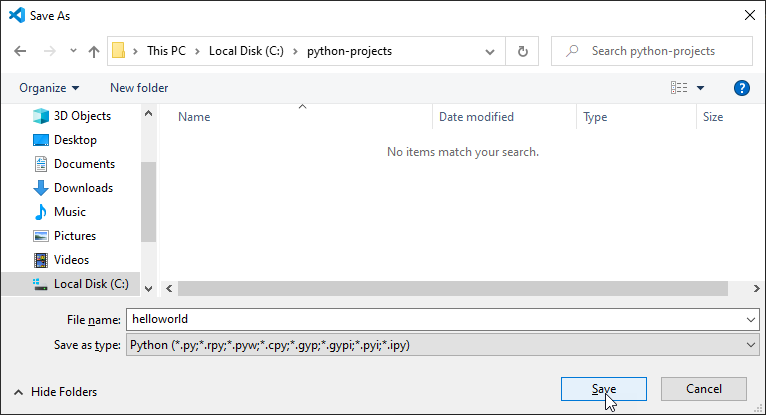The image size is (766, 415).
Task: Click the VS Code logo in title bar
Action: 17,15
